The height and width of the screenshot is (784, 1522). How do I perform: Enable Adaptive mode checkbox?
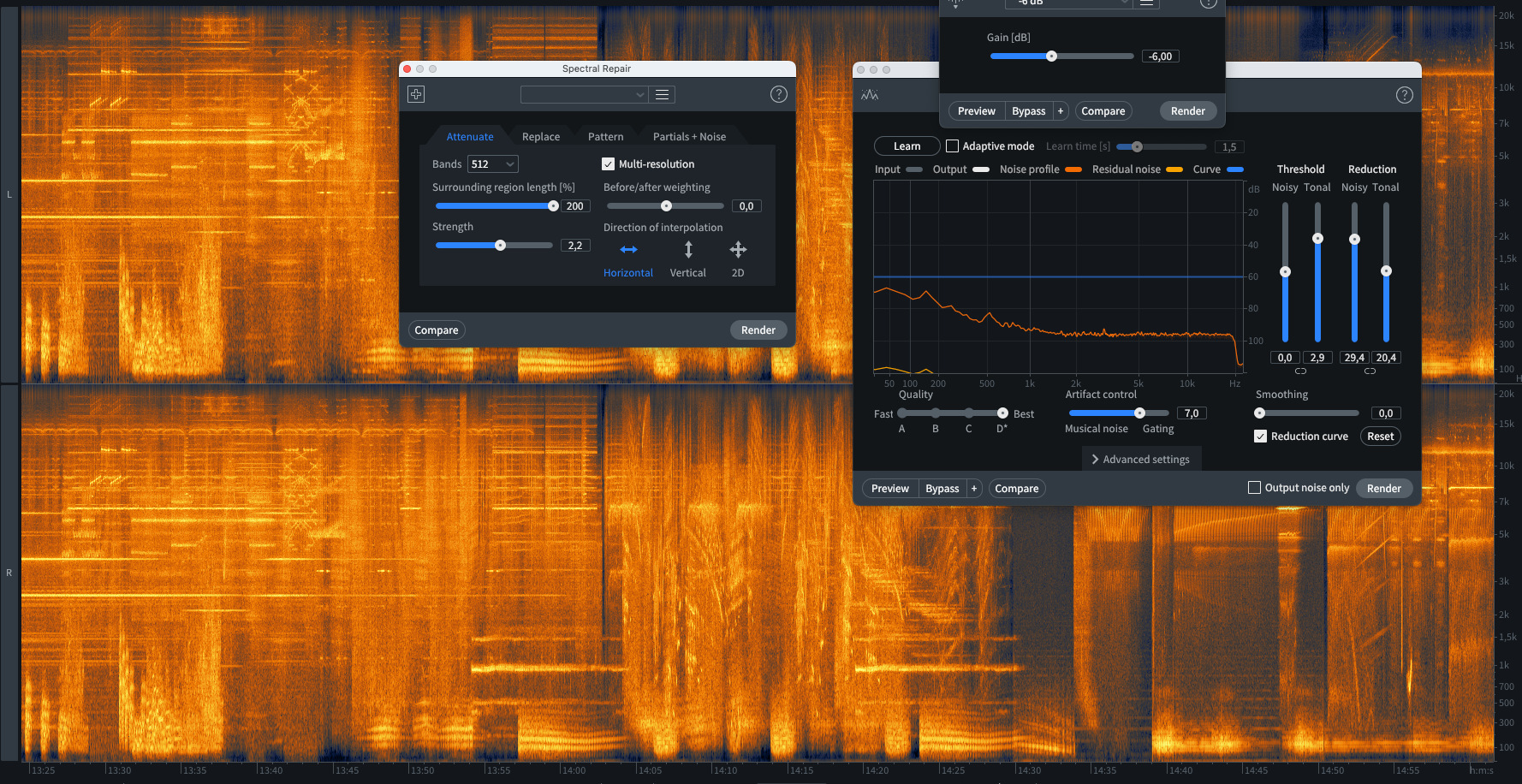coord(952,146)
